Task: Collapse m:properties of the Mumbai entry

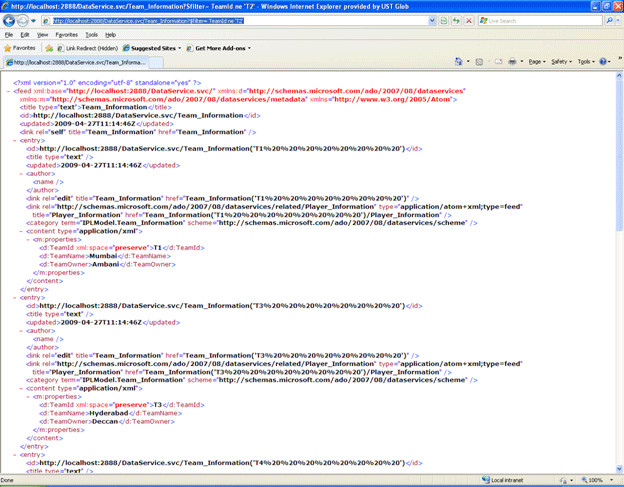Action: (x=28, y=240)
